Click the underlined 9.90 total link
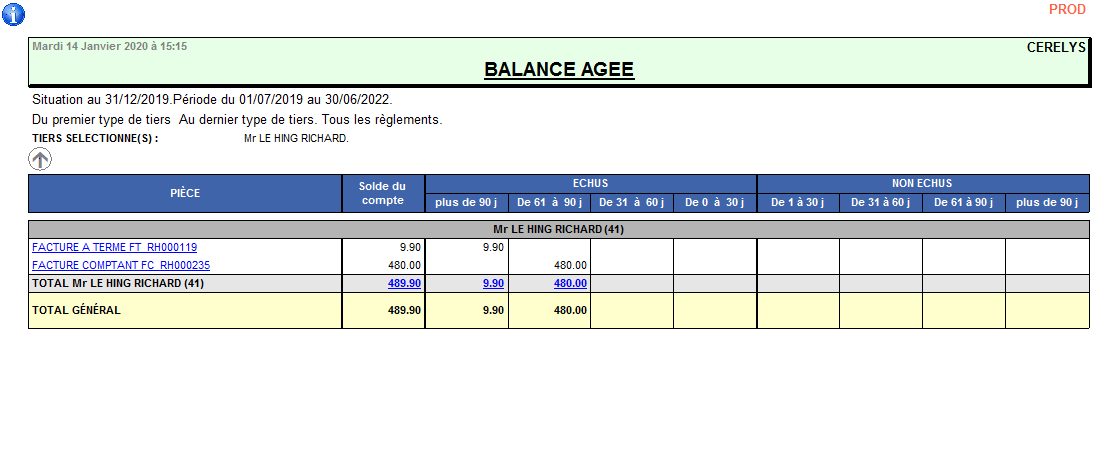The height and width of the screenshot is (472, 1120). 493,284
